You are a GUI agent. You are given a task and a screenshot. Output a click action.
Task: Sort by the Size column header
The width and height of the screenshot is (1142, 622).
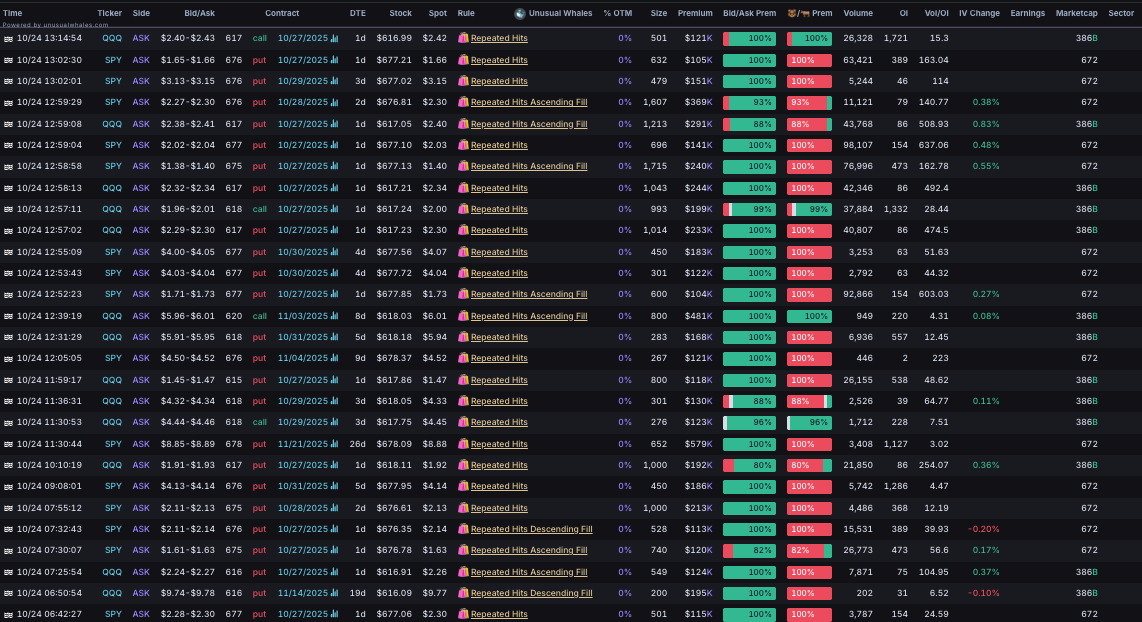pyautogui.click(x=658, y=13)
